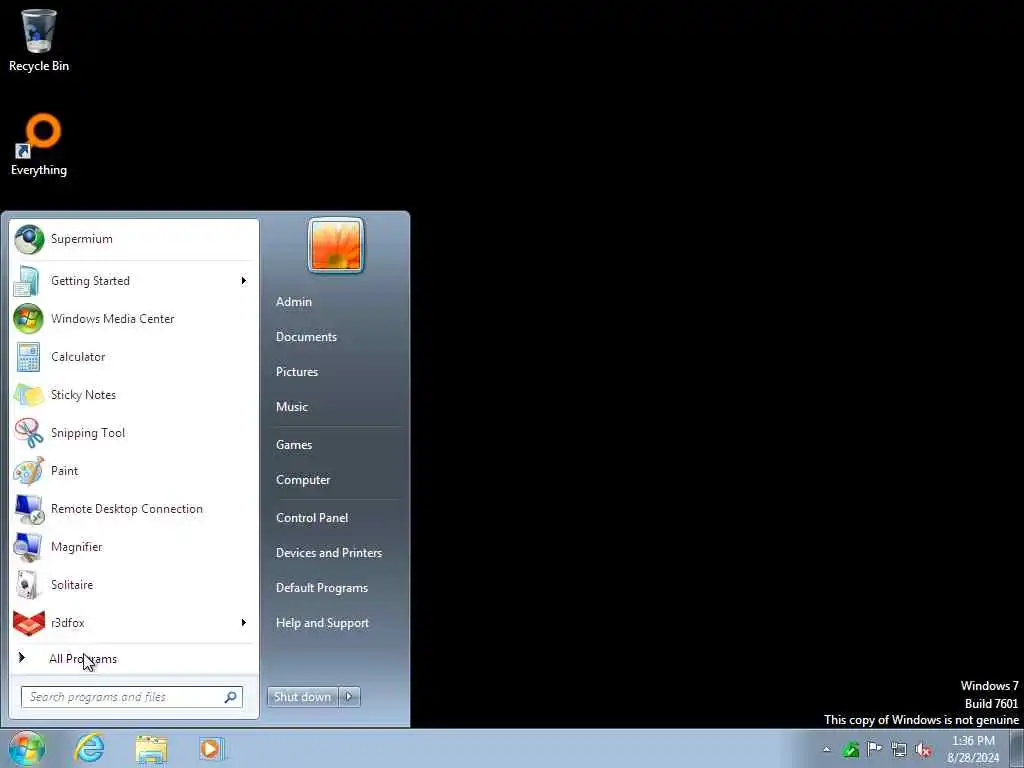Image resolution: width=1024 pixels, height=768 pixels.
Task: Launch the Snipping Tool scissors icon
Action: [x=28, y=432]
